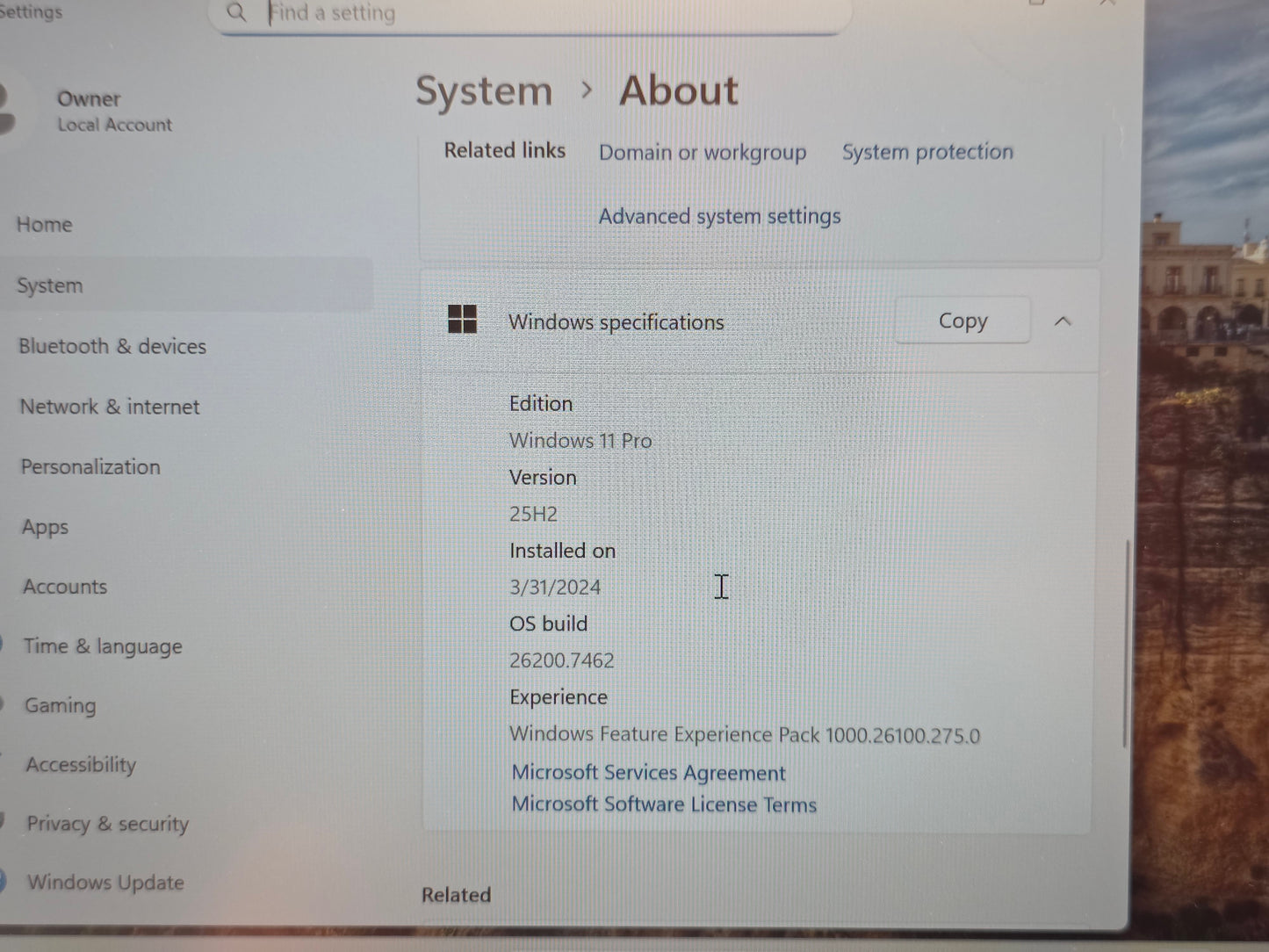Click the System protection link
1269x952 pixels.
pos(927,151)
